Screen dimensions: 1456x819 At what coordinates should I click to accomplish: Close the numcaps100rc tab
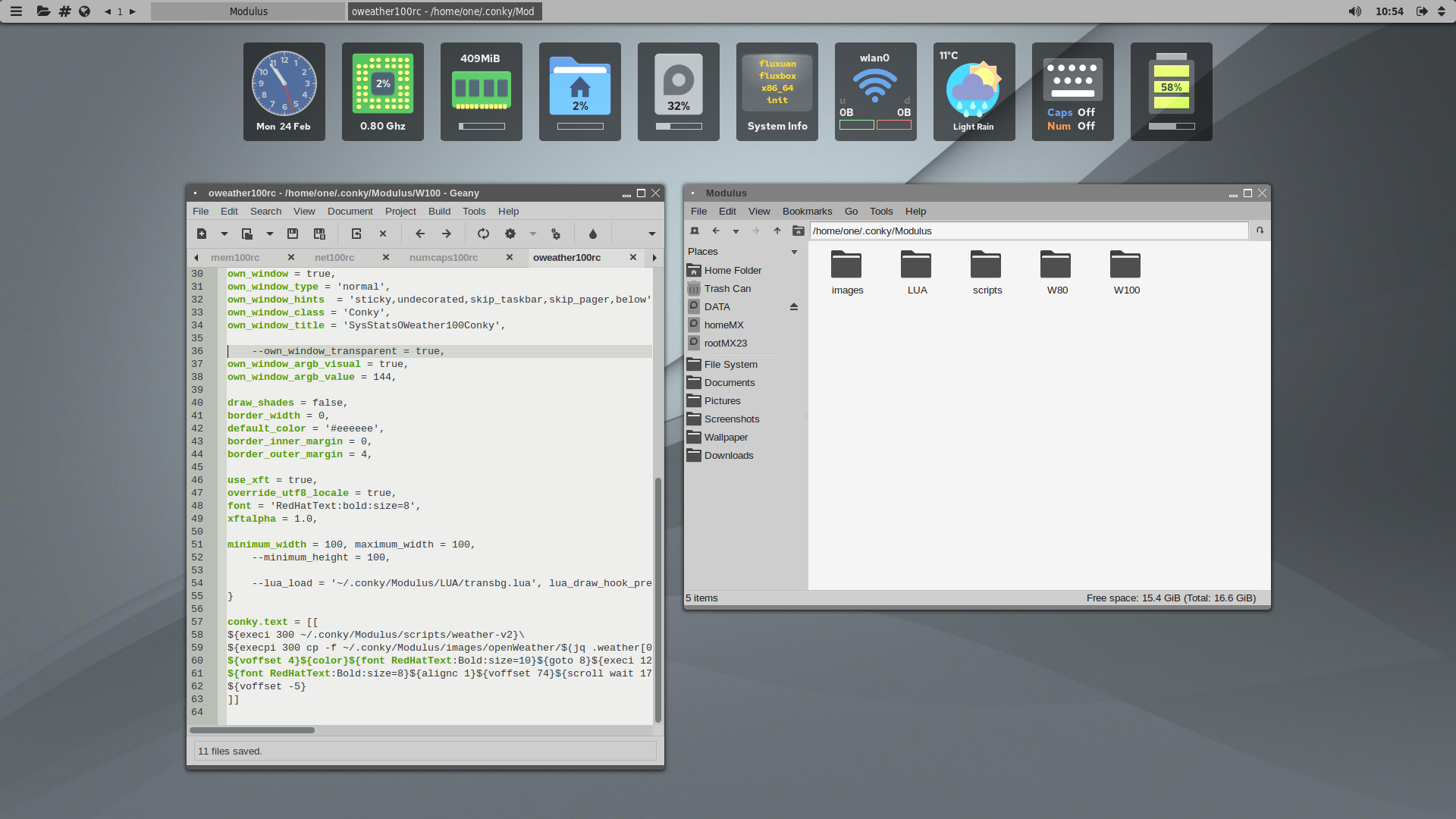click(510, 258)
